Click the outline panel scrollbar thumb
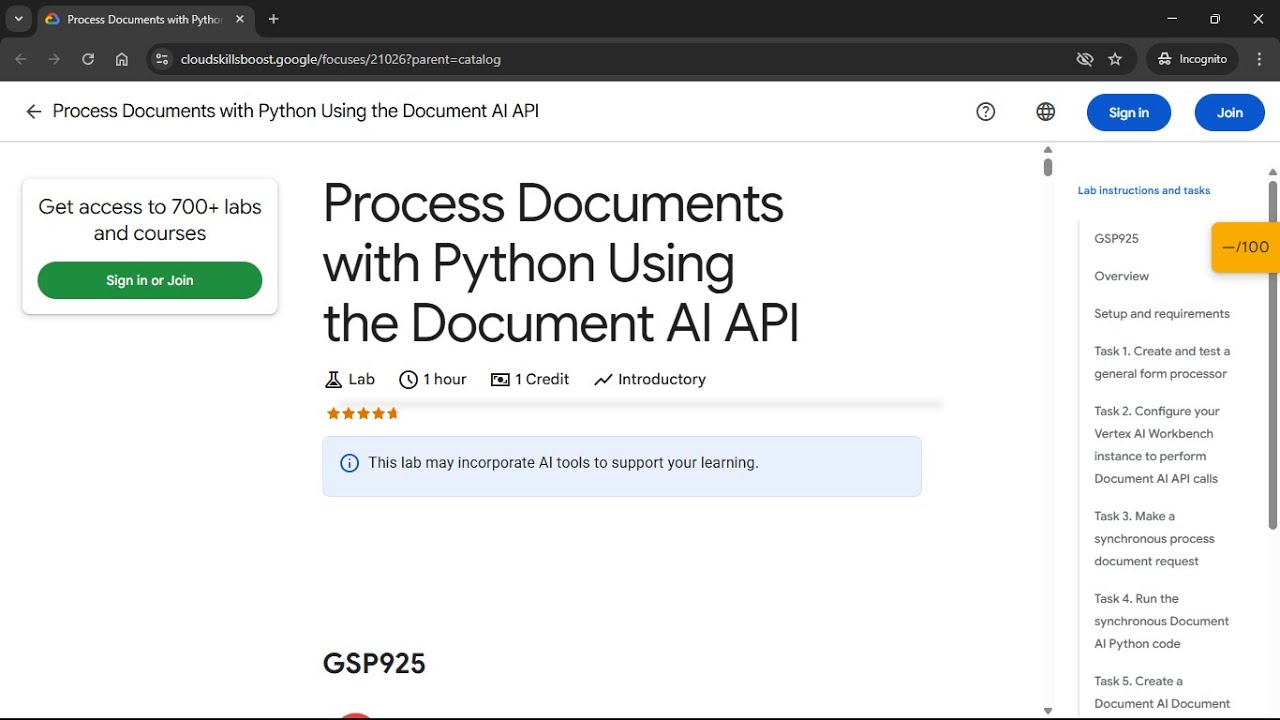Screen dimensions: 1280x720 click(x=1273, y=355)
